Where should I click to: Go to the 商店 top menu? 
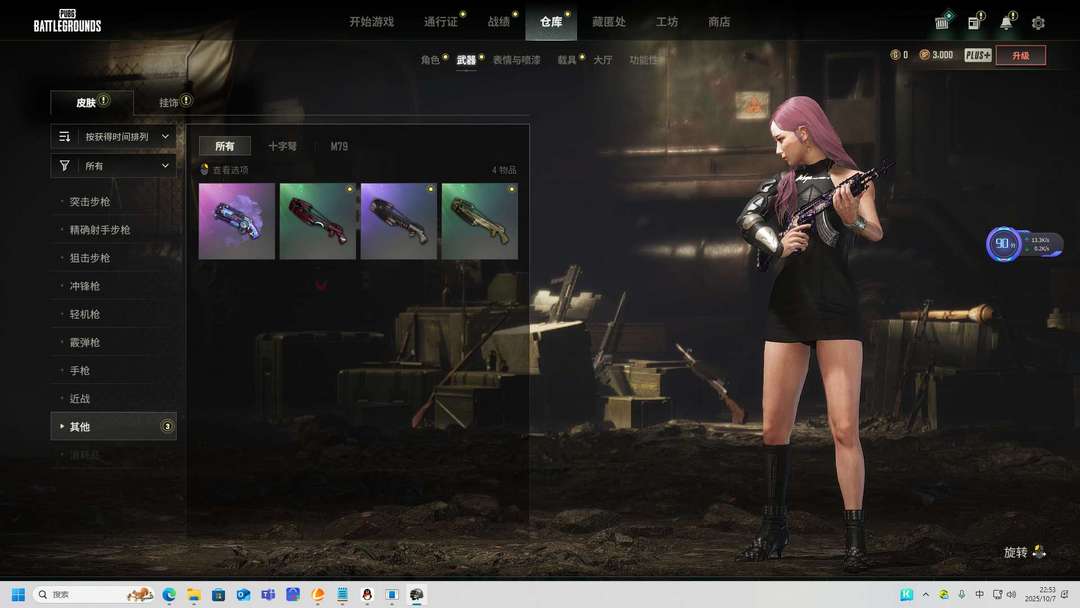coord(718,22)
